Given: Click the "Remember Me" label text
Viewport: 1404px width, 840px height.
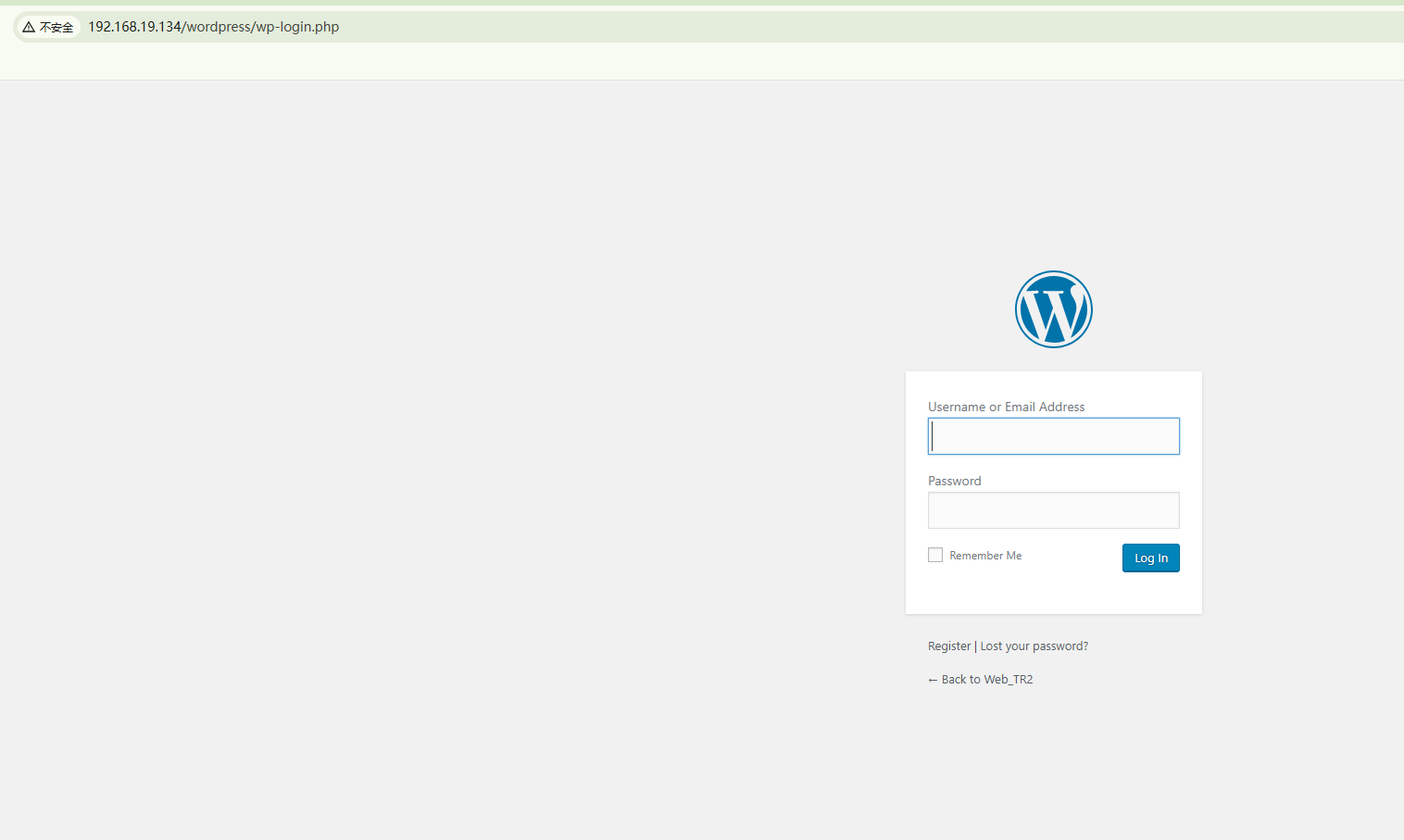Looking at the screenshot, I should pyautogui.click(x=985, y=556).
